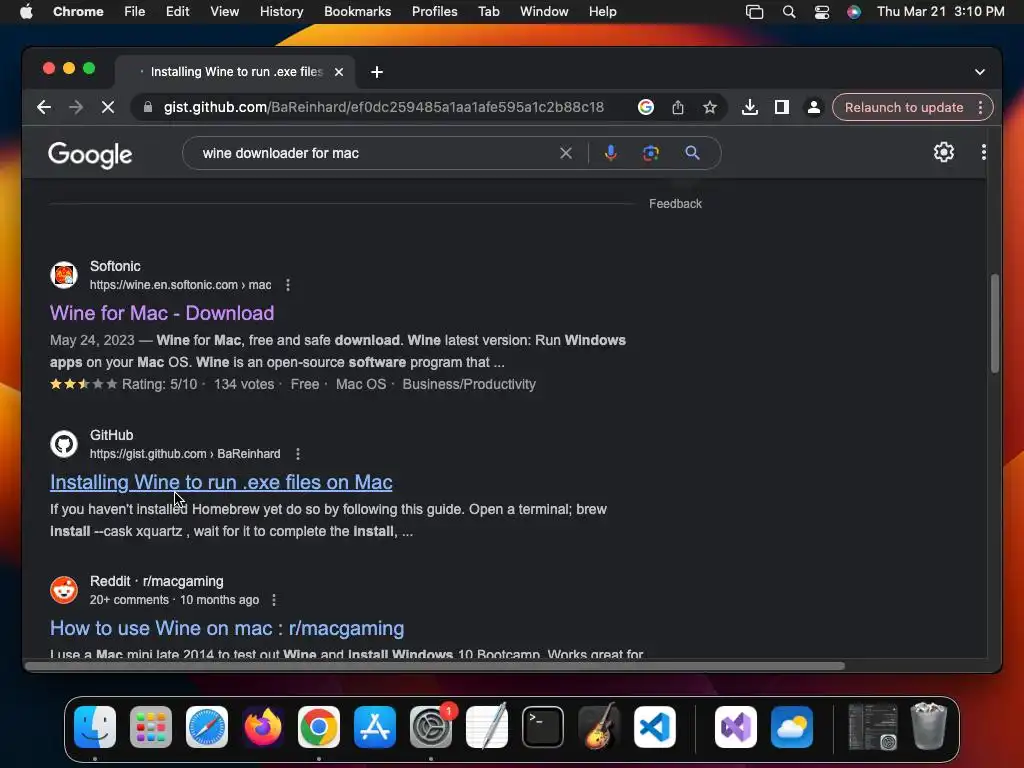Search by image with Google Lens

[x=650, y=153]
